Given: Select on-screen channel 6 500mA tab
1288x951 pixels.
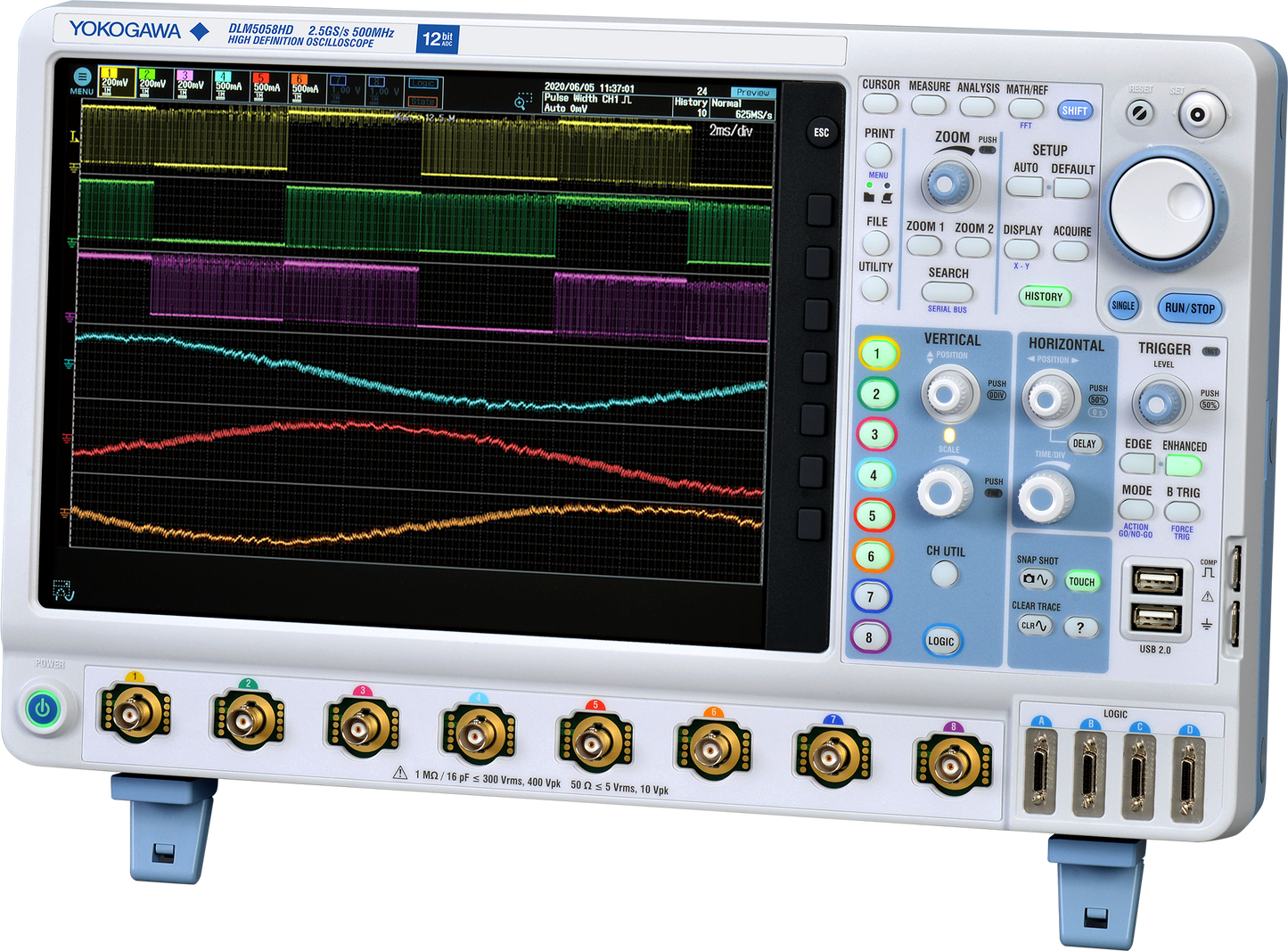Looking at the screenshot, I should click(307, 88).
